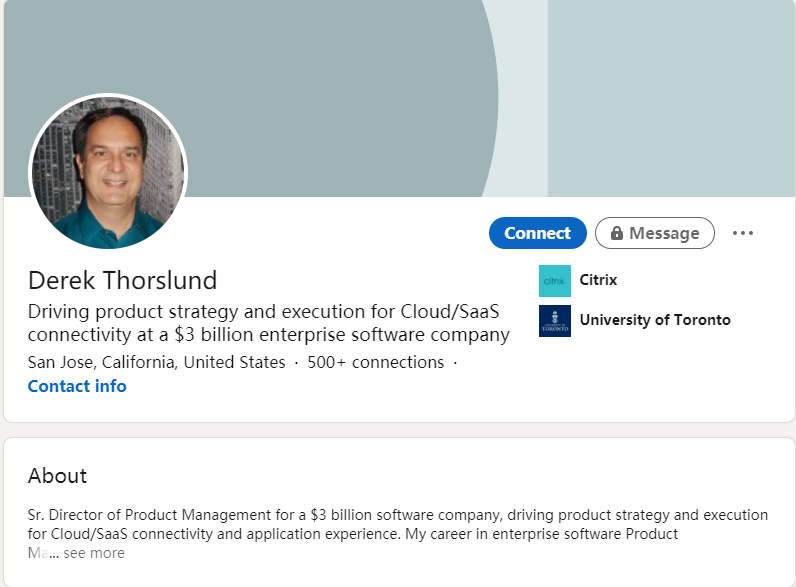Open the Citrix company name link

point(598,280)
